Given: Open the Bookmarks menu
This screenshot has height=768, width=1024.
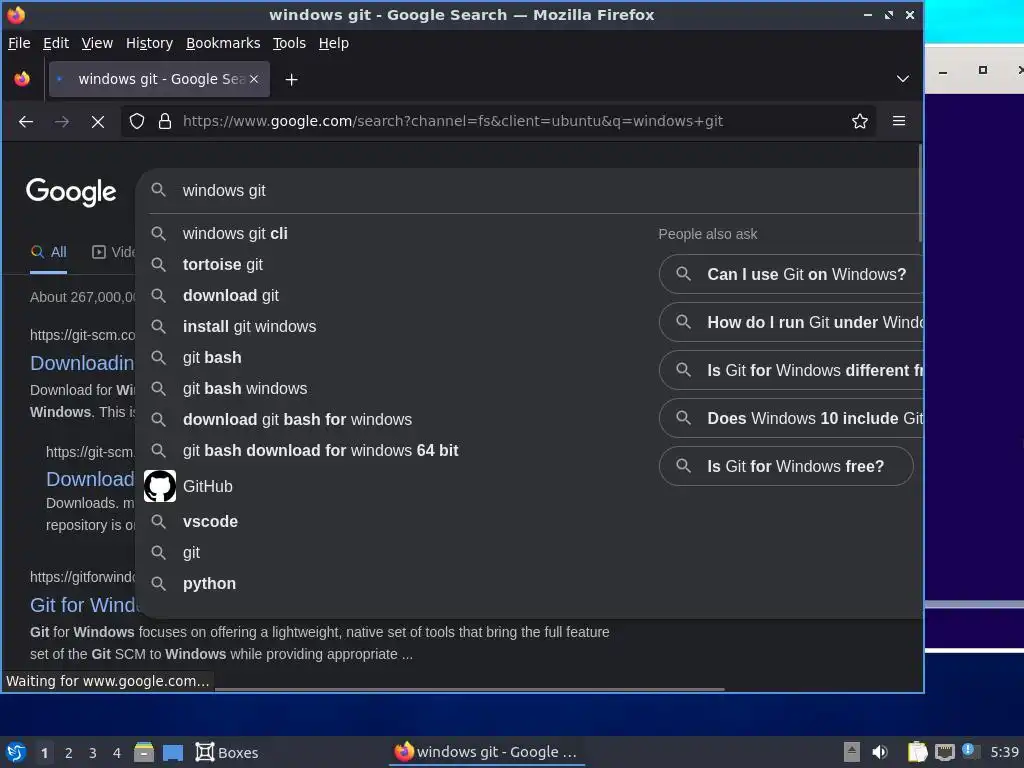Looking at the screenshot, I should [223, 43].
